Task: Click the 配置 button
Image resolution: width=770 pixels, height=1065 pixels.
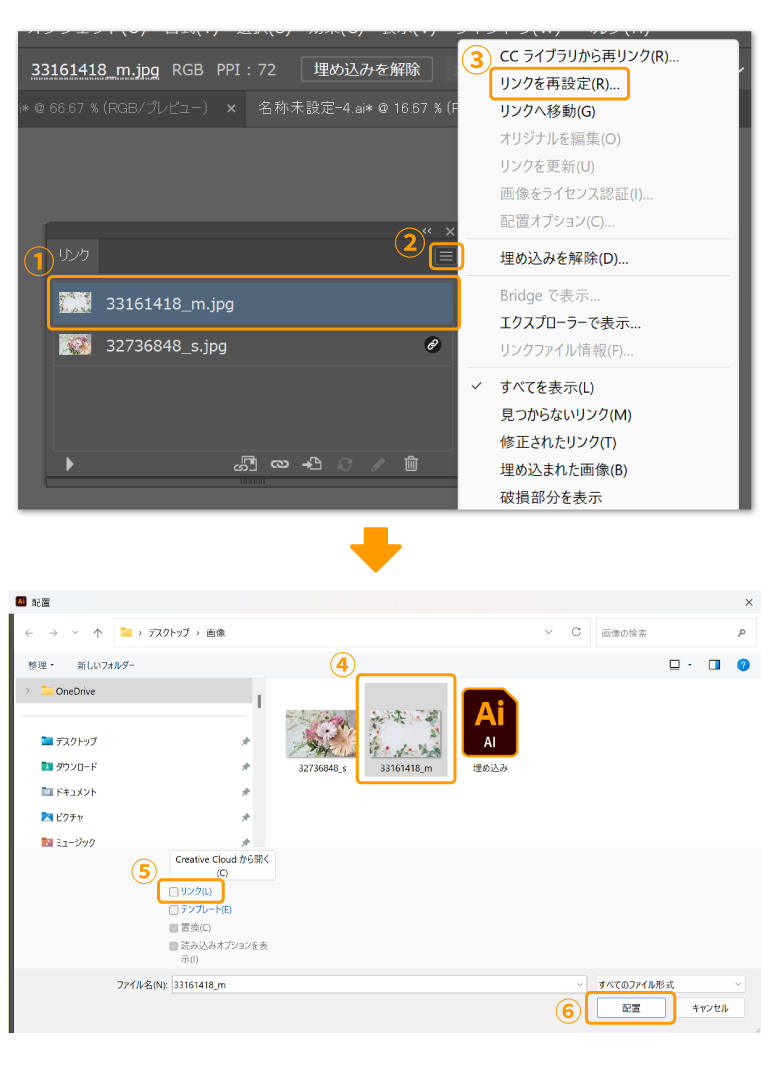Action: pyautogui.click(x=631, y=1008)
